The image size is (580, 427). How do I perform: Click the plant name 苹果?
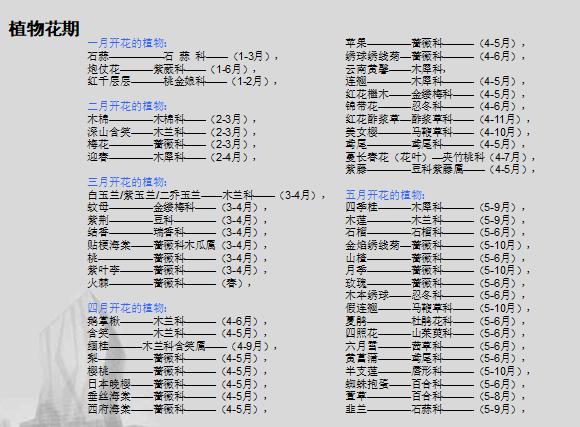pyautogui.click(x=356, y=43)
